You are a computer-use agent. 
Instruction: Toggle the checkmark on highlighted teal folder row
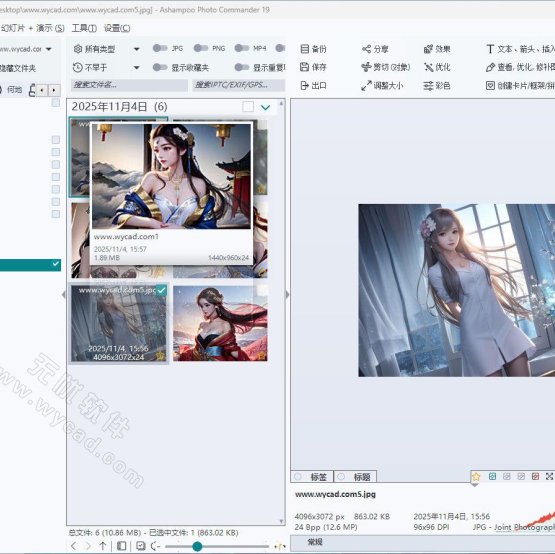(56, 264)
